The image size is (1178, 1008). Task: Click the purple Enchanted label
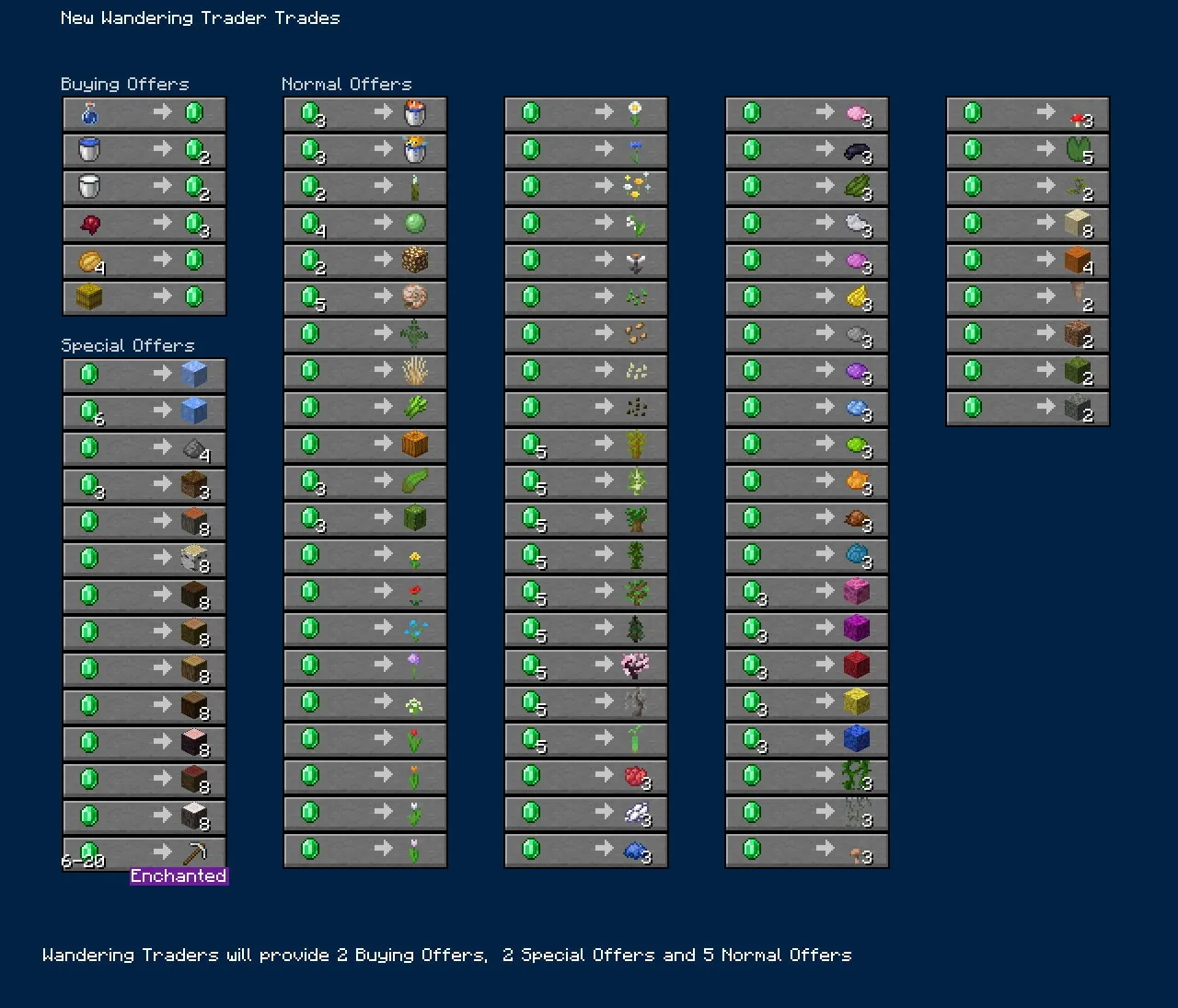click(x=179, y=876)
